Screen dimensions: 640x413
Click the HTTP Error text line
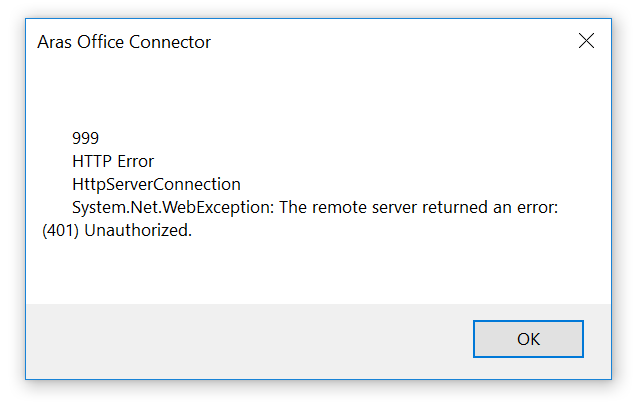113,161
